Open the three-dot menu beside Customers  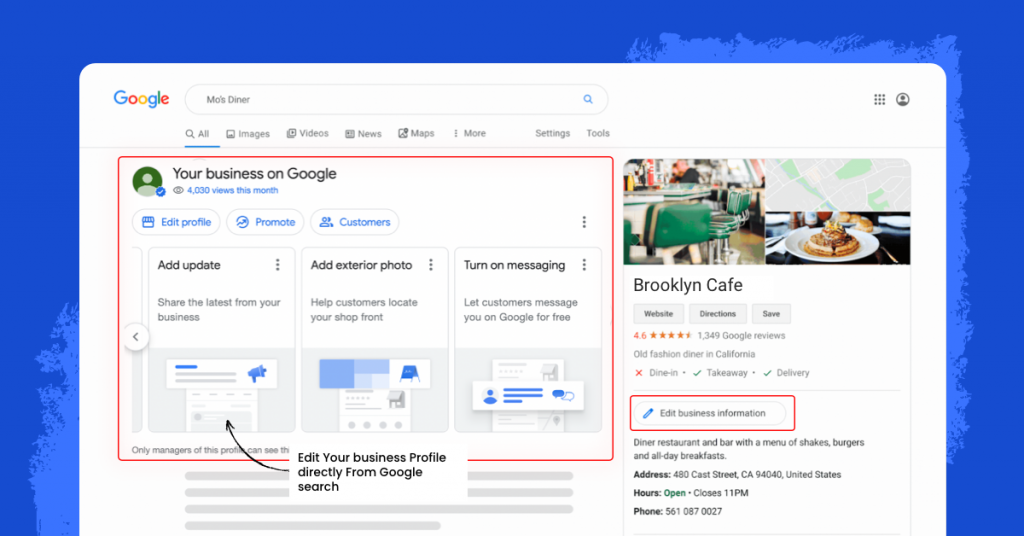click(584, 222)
